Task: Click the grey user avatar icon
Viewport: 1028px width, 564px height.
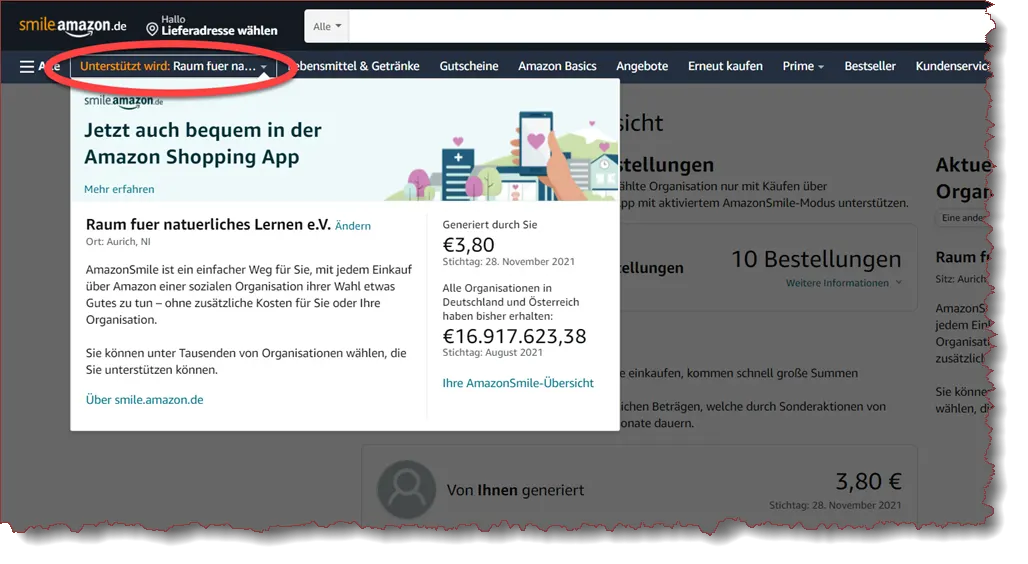Action: tap(406, 489)
